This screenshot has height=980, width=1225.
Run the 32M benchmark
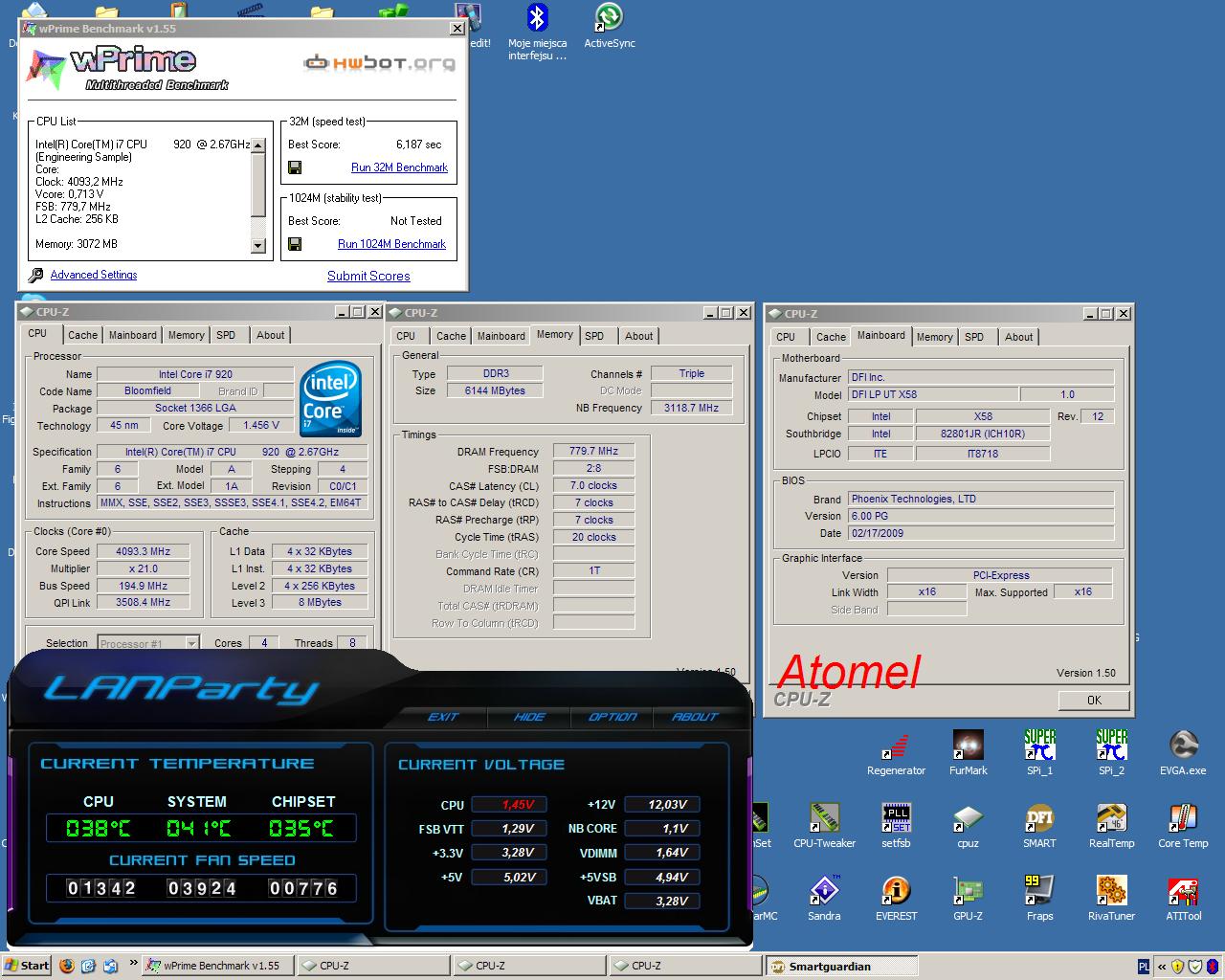[399, 167]
